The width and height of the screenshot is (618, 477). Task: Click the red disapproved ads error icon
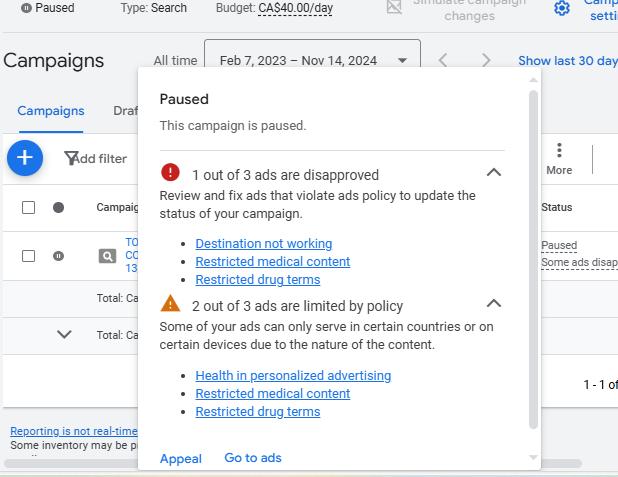pyautogui.click(x=170, y=172)
